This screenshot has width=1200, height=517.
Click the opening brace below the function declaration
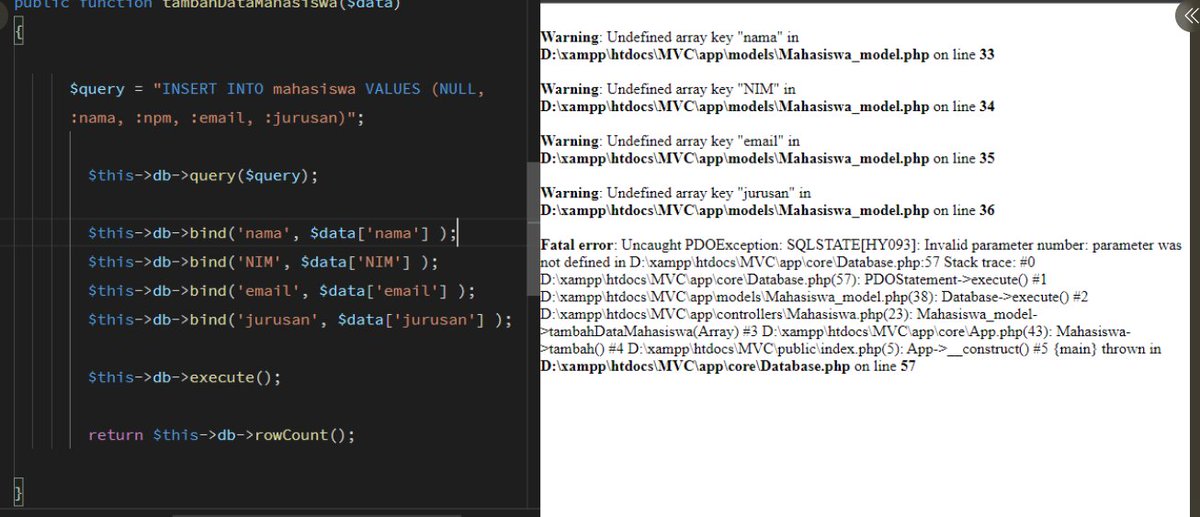(x=19, y=32)
